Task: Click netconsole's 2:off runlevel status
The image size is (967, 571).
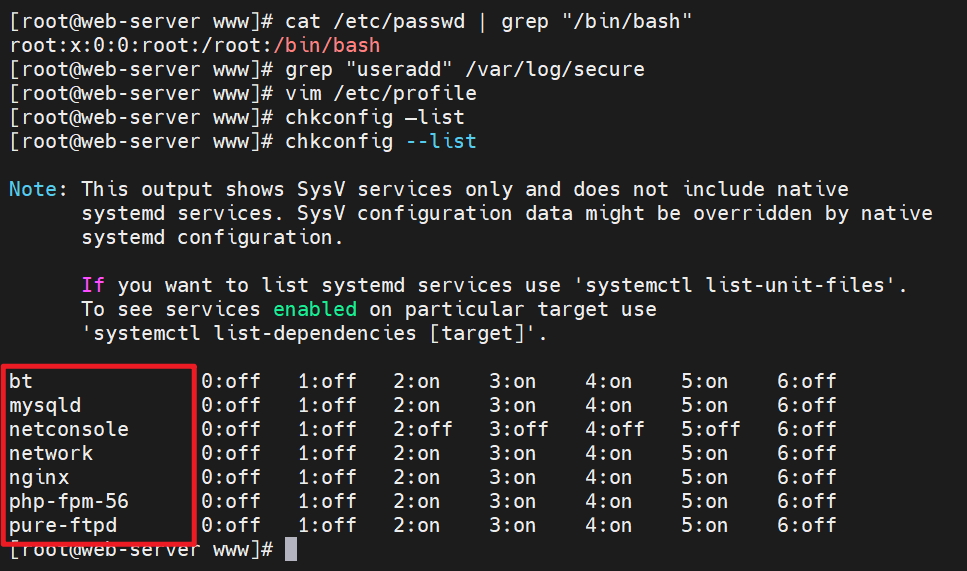Action: [x=422, y=429]
